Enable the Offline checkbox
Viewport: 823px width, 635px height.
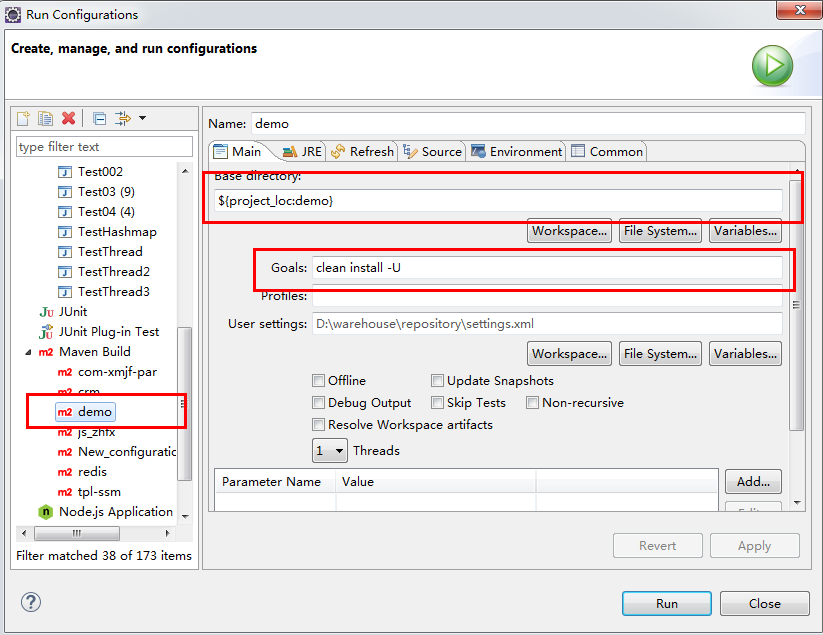tap(318, 380)
